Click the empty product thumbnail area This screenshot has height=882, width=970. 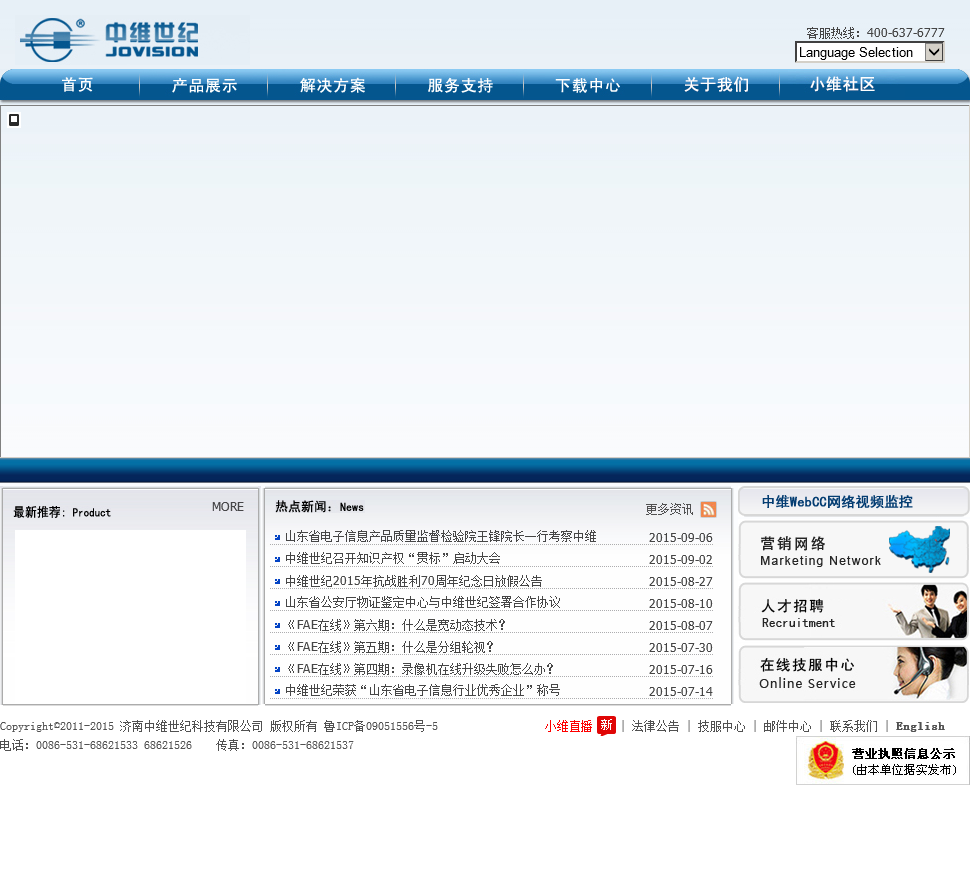coord(130,614)
